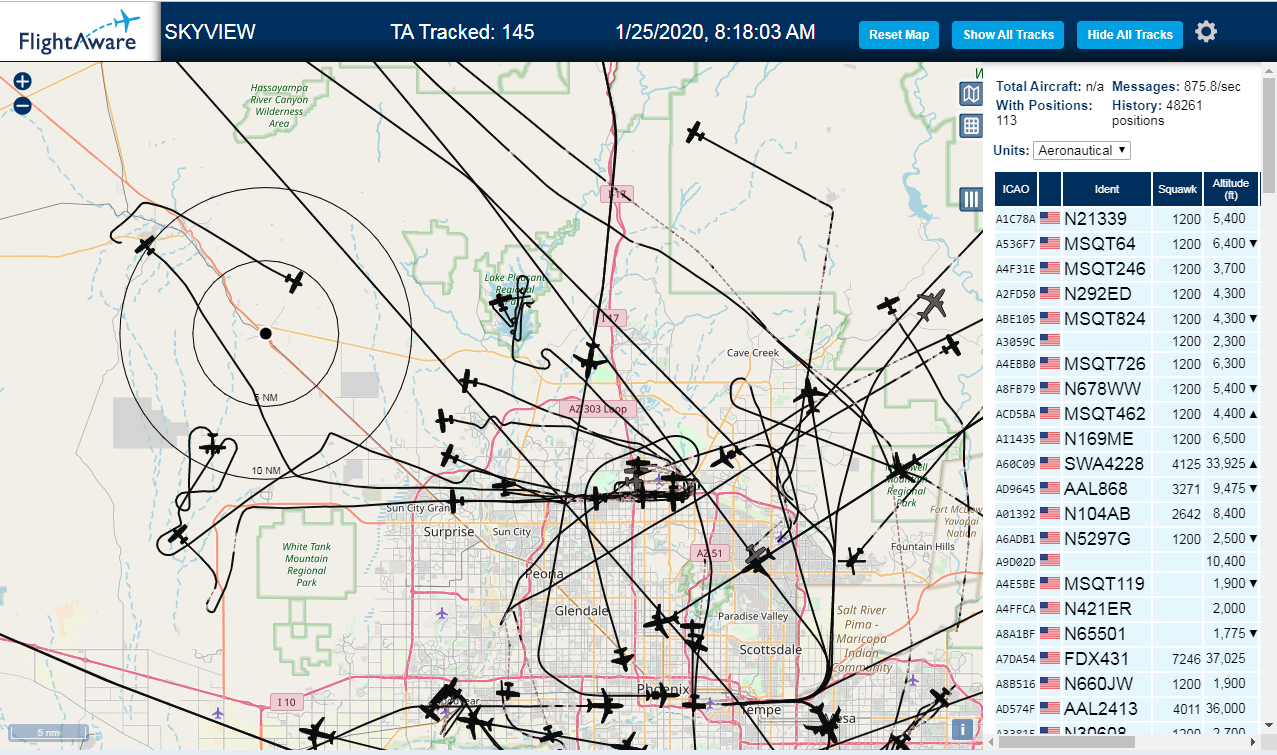Viewport: 1277px width, 755px height.
Task: Click the purple airport icon west of I 10
Action: 218,713
